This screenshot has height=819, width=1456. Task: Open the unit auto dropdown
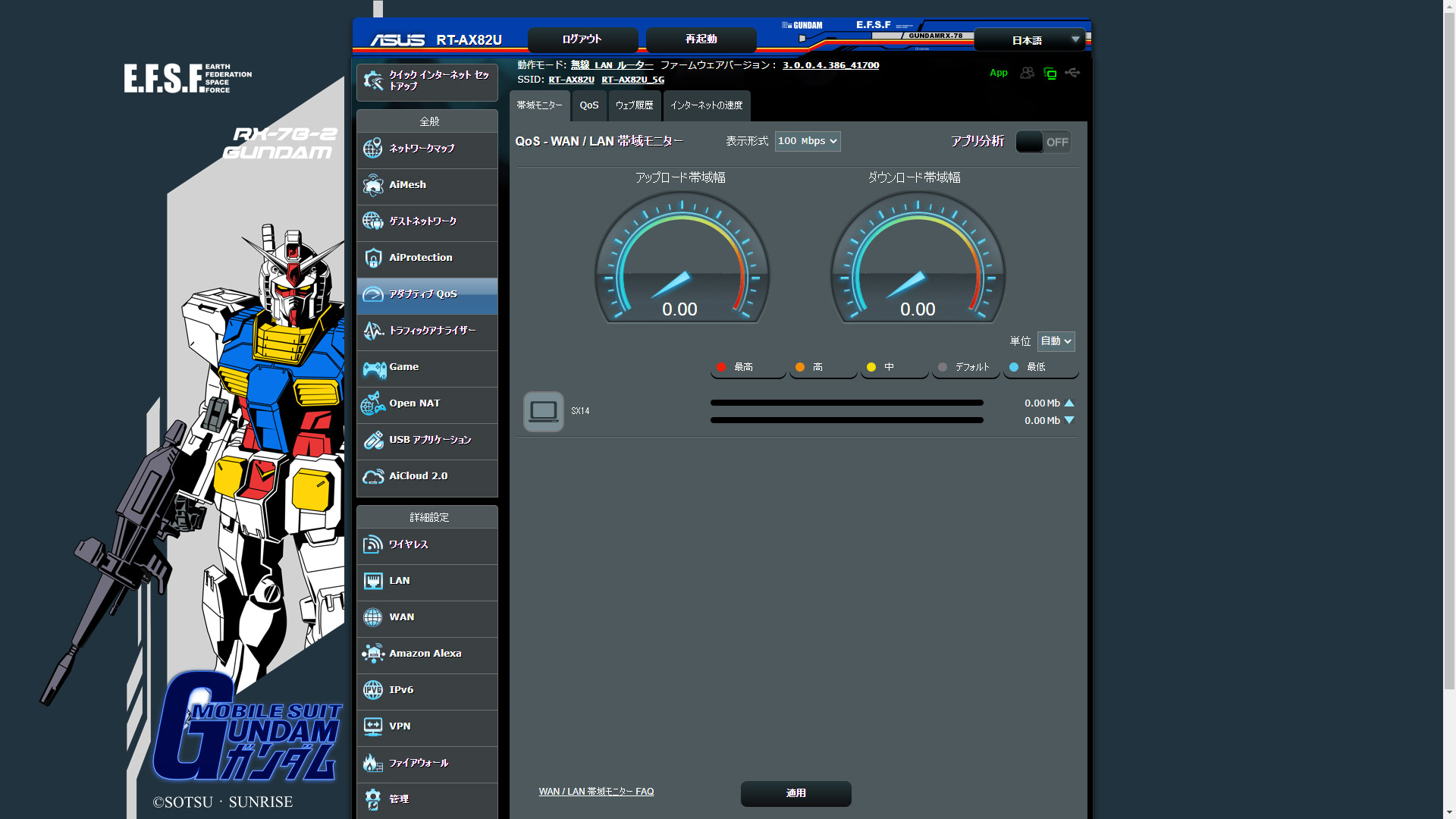tap(1056, 341)
